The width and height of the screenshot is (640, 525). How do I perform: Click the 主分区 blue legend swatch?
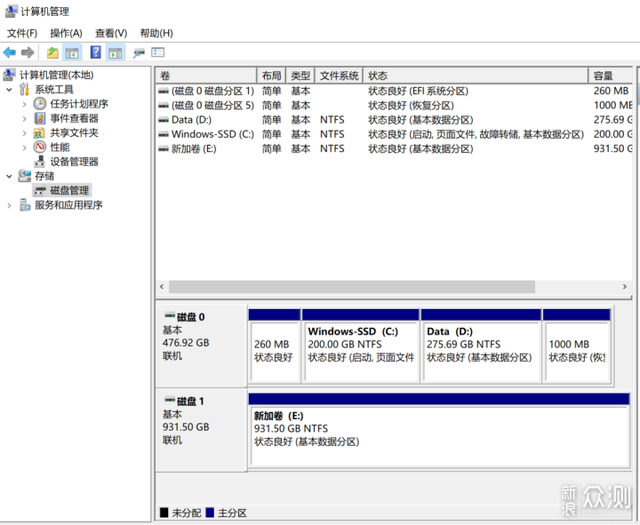210,512
